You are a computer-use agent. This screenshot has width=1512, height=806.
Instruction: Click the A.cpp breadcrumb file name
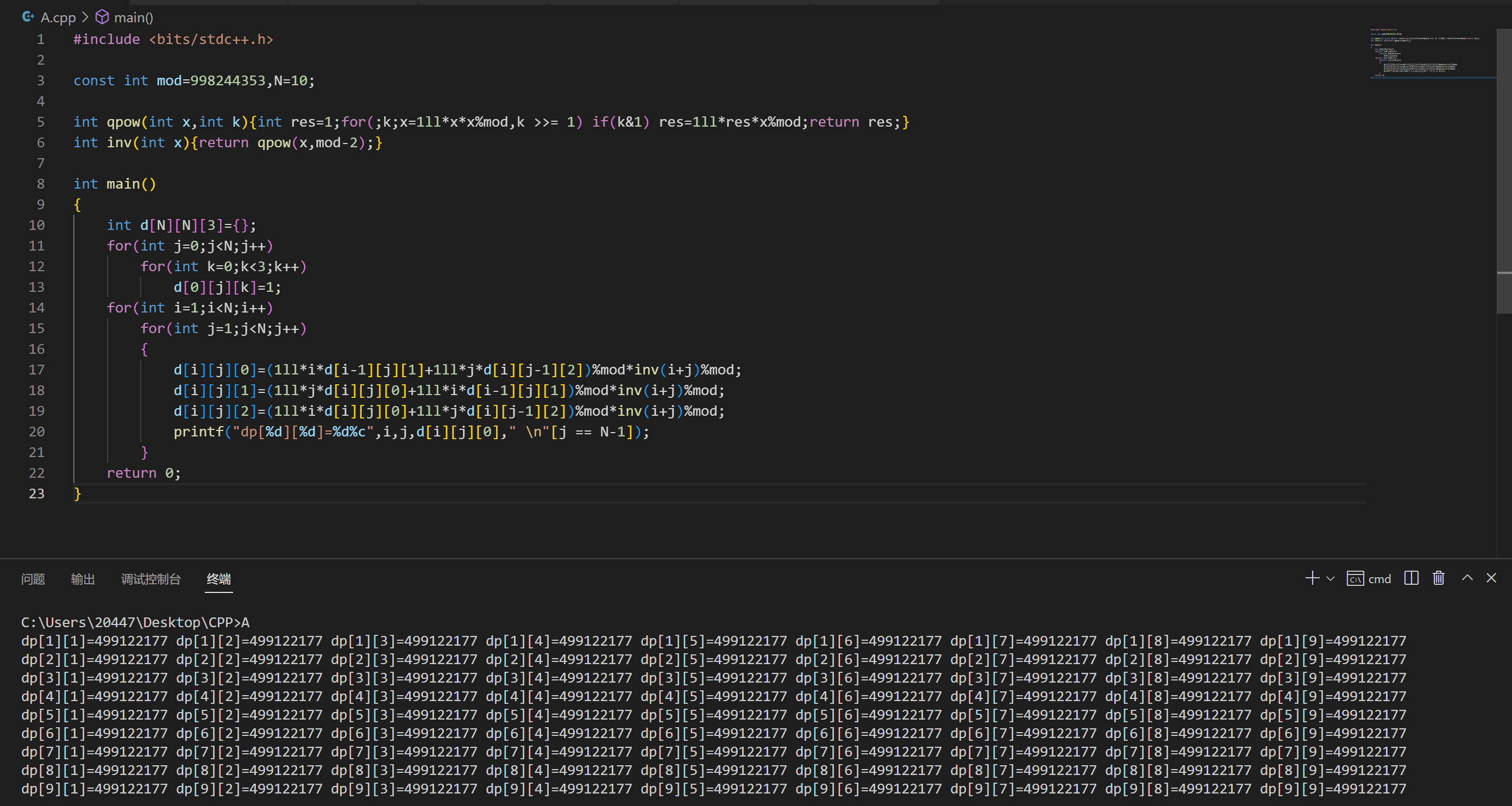[x=58, y=17]
